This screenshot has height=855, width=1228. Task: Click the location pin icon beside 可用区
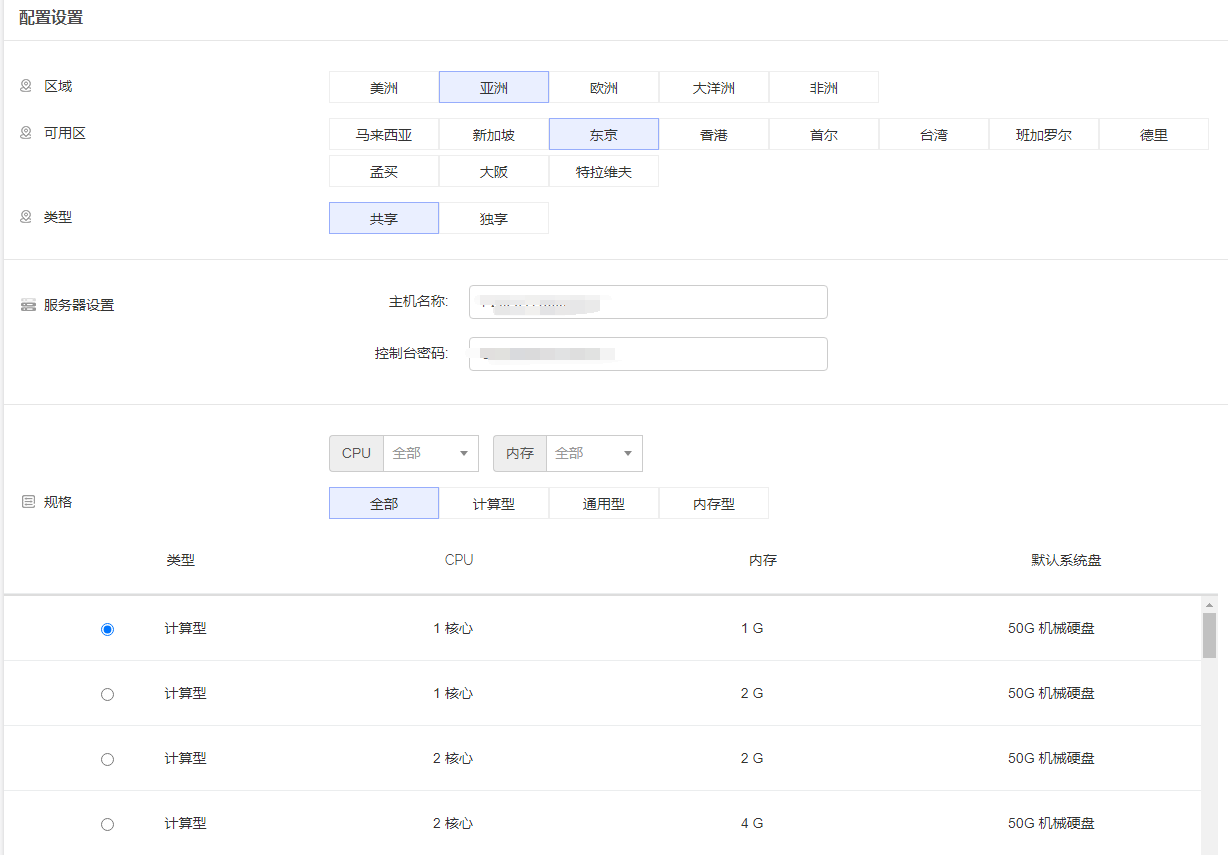pyautogui.click(x=27, y=133)
